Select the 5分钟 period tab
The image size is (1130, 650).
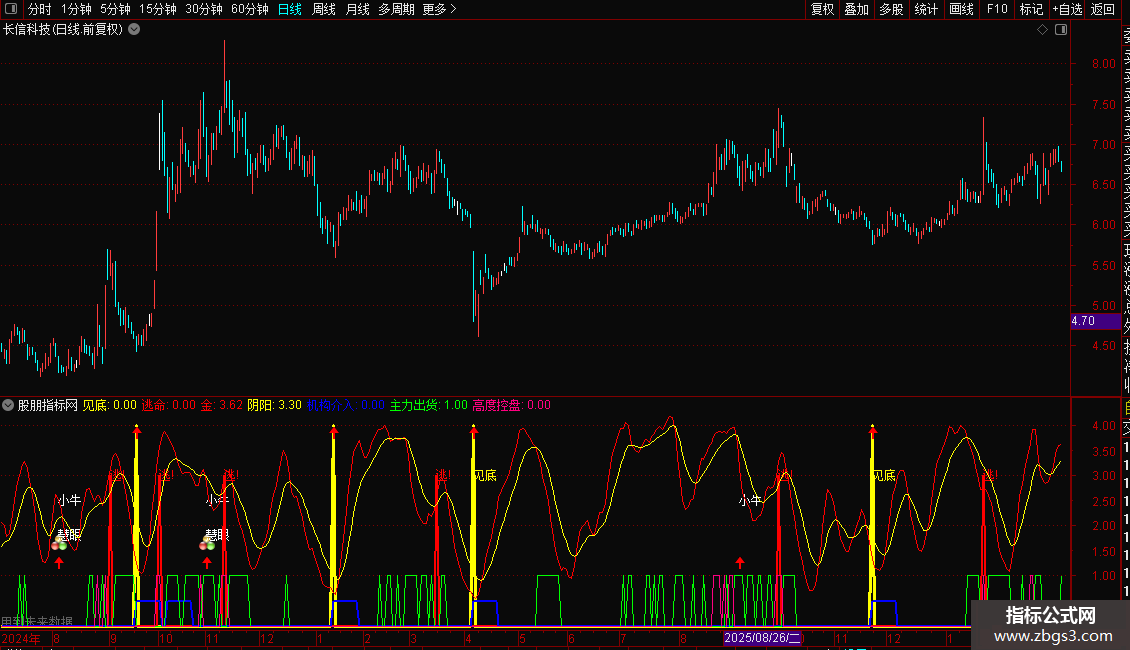pyautogui.click(x=115, y=9)
